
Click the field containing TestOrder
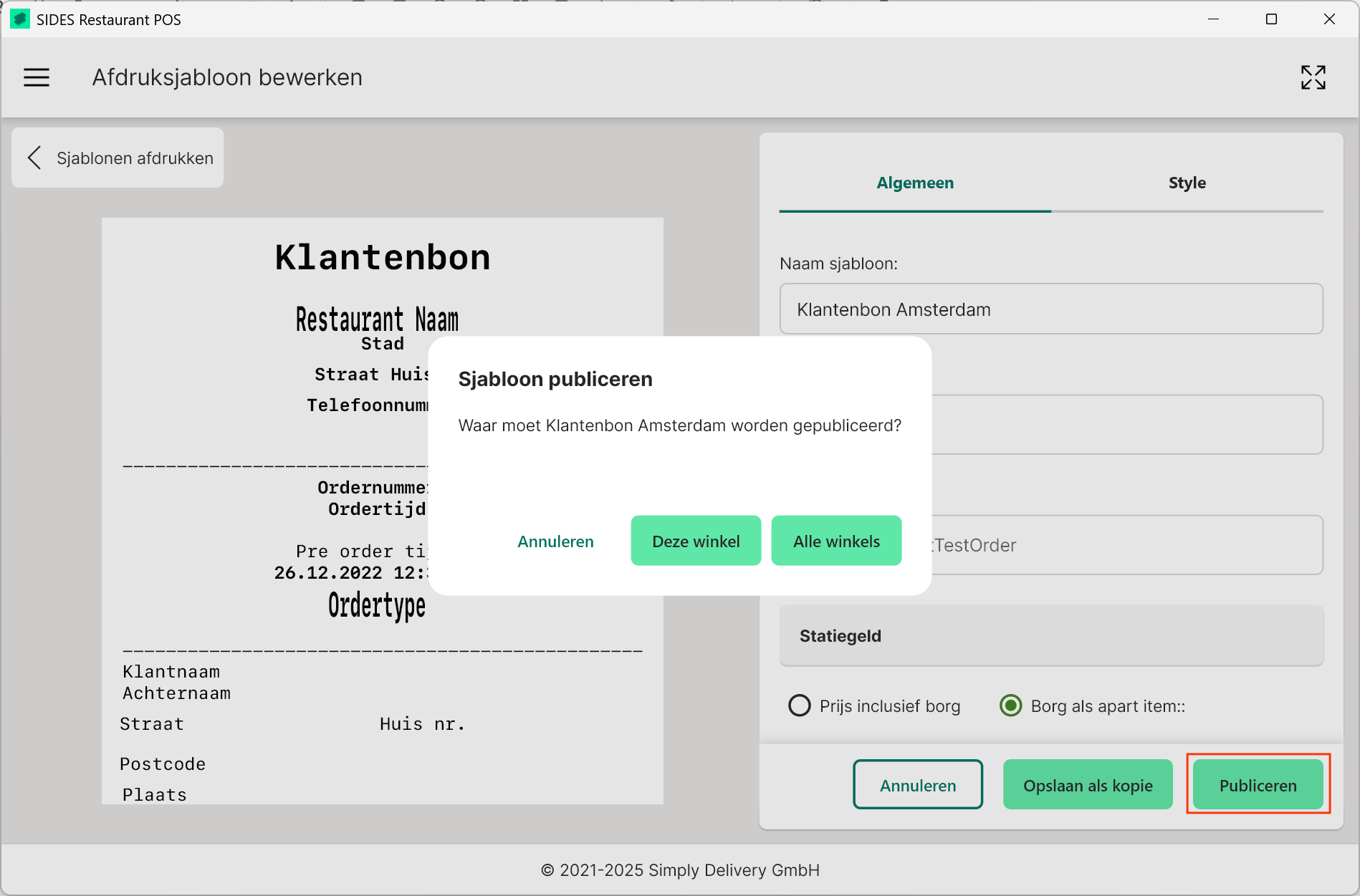click(1125, 545)
